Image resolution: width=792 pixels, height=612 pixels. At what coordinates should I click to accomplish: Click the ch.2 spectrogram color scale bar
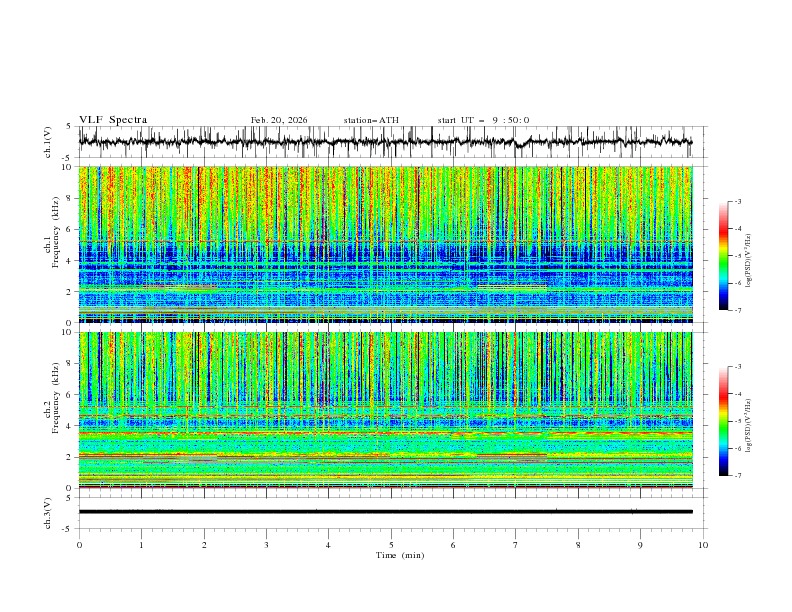(x=724, y=421)
